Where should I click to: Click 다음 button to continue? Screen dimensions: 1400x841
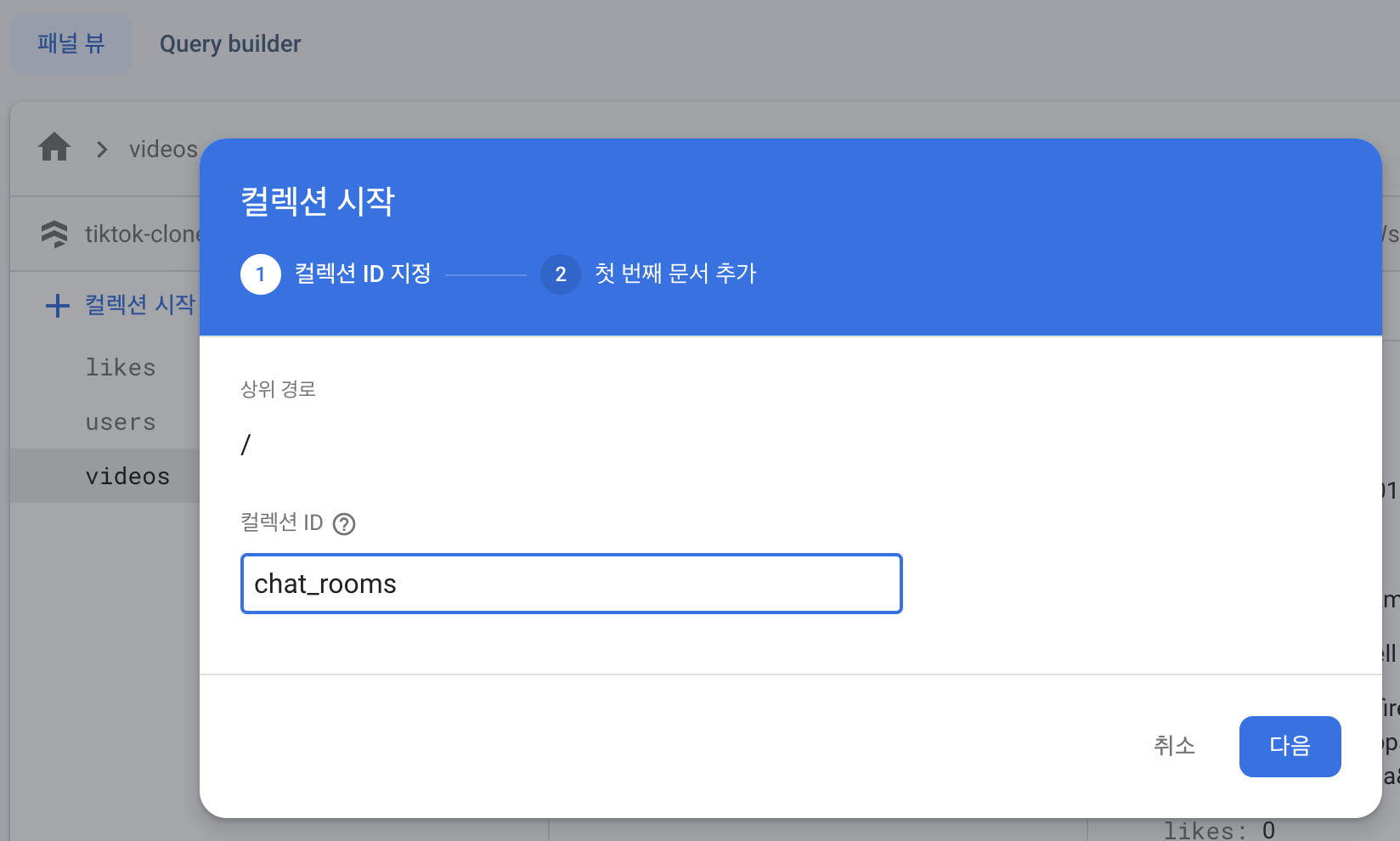click(1290, 746)
